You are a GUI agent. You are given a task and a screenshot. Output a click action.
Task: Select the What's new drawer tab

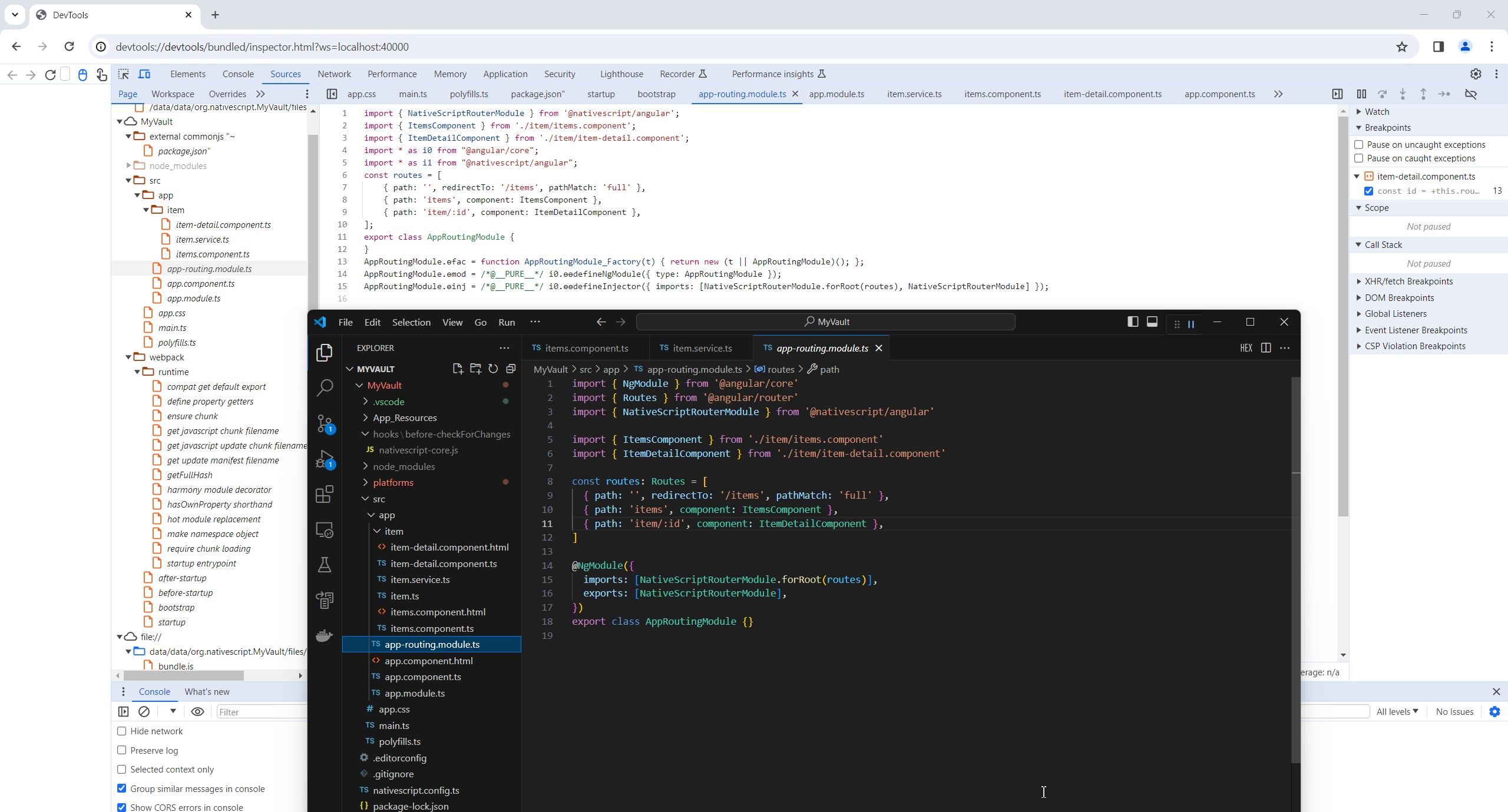coord(207,692)
